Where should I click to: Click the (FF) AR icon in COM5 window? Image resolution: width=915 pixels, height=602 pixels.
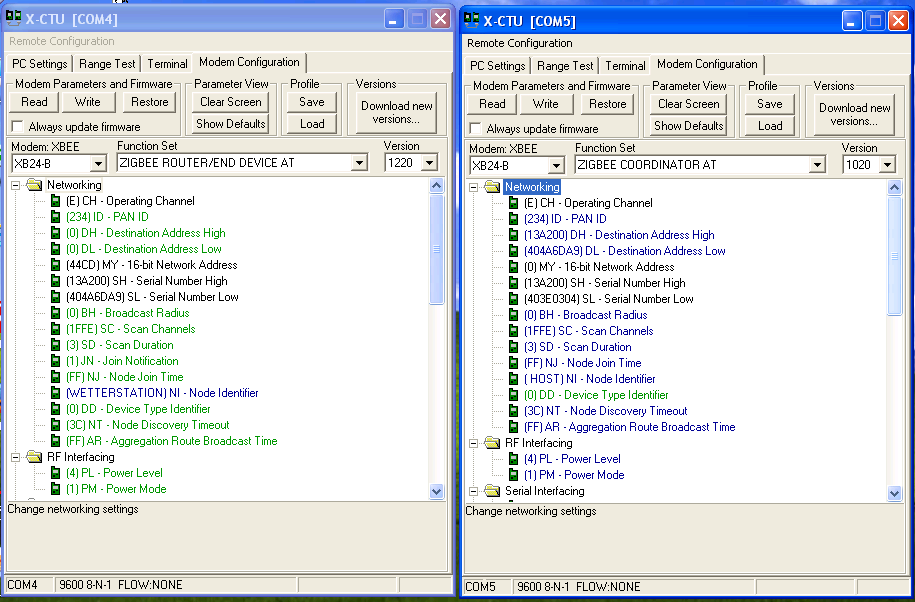[514, 428]
